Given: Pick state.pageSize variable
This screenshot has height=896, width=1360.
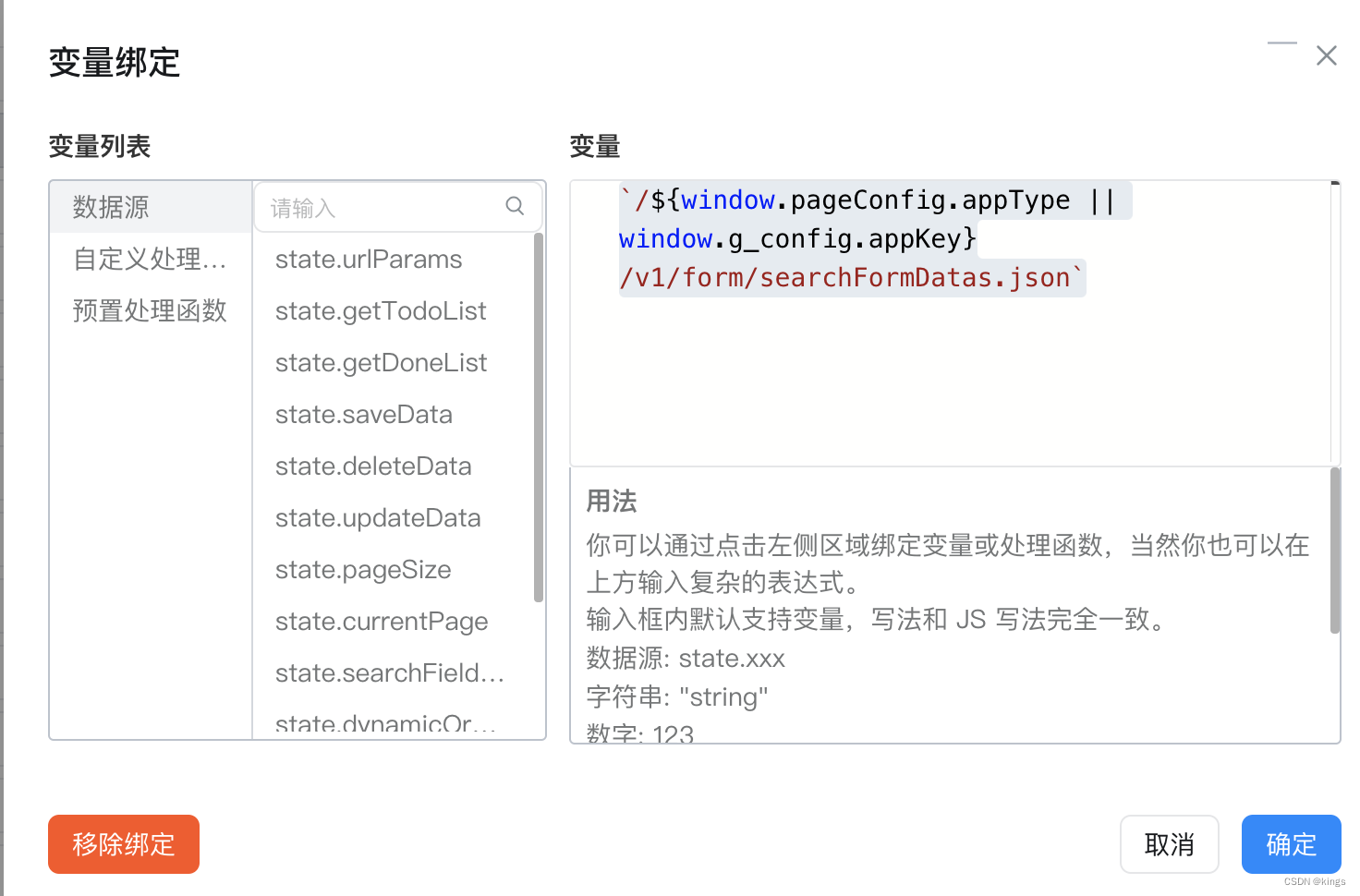Looking at the screenshot, I should (363, 570).
